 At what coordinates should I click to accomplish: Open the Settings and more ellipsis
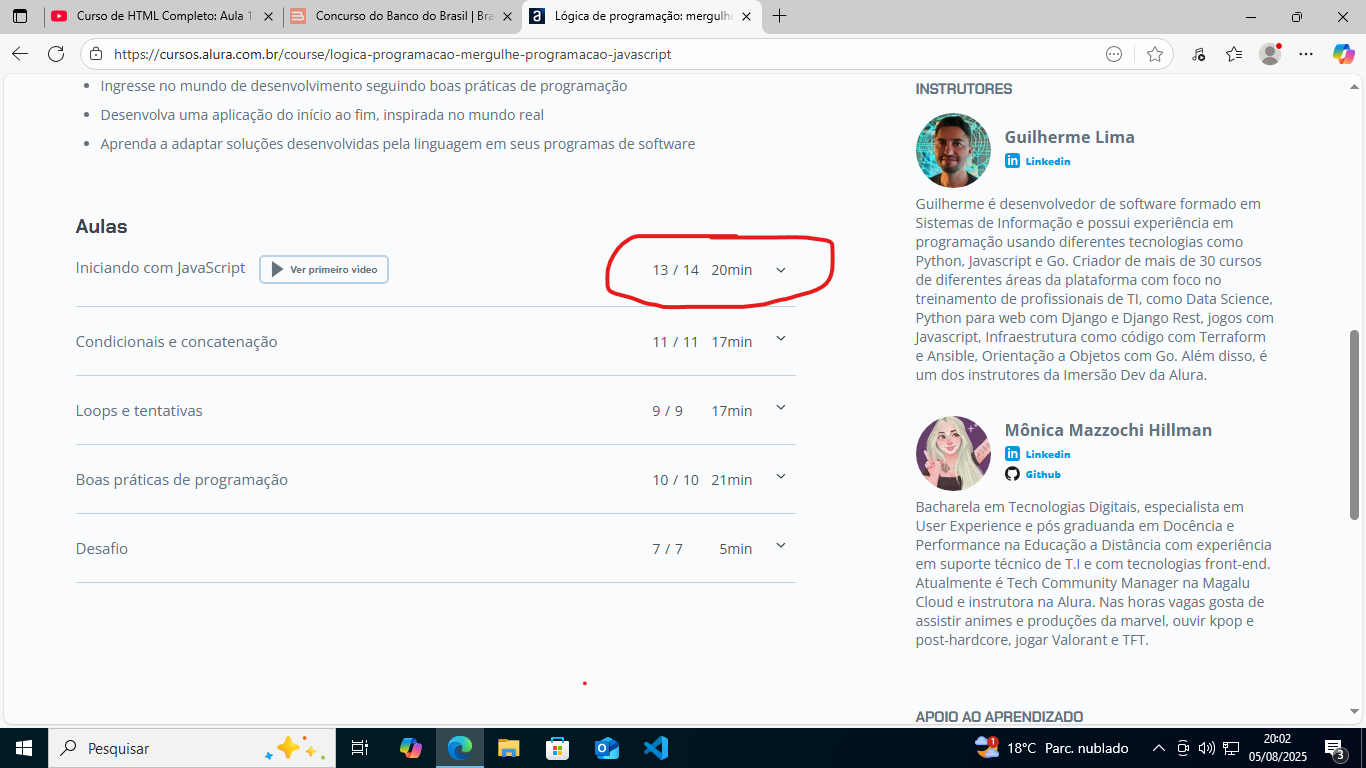coord(1306,54)
